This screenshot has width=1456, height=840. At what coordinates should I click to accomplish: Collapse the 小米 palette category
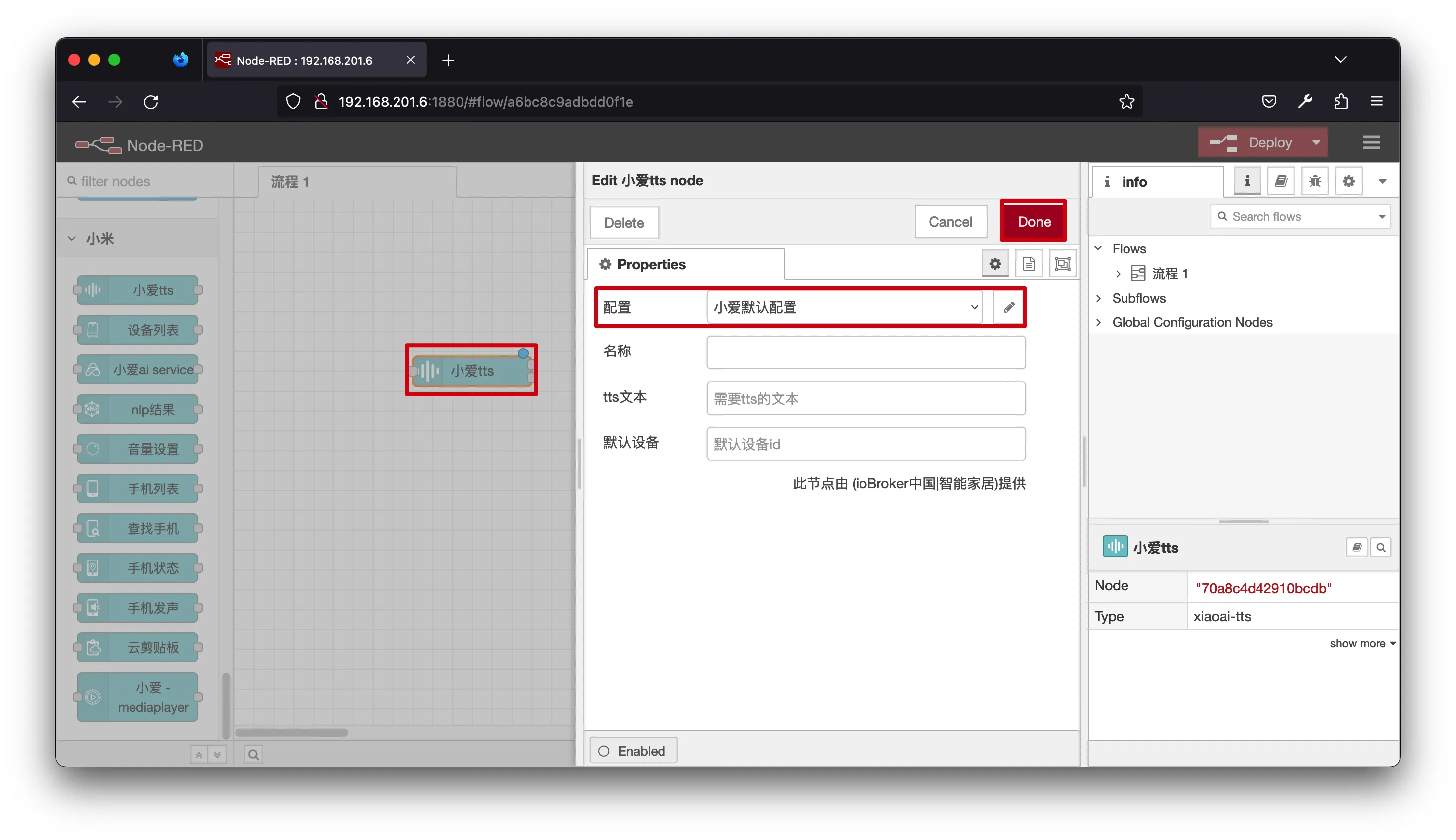point(72,238)
